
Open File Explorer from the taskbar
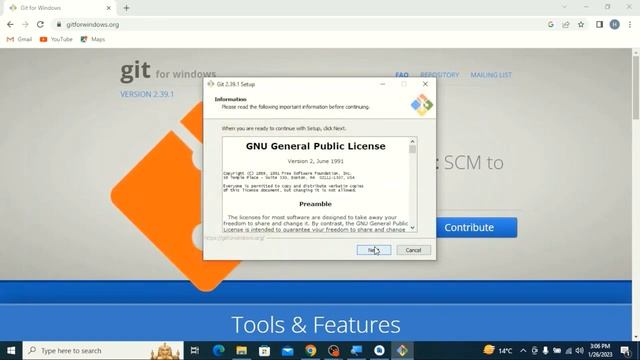coord(242,351)
